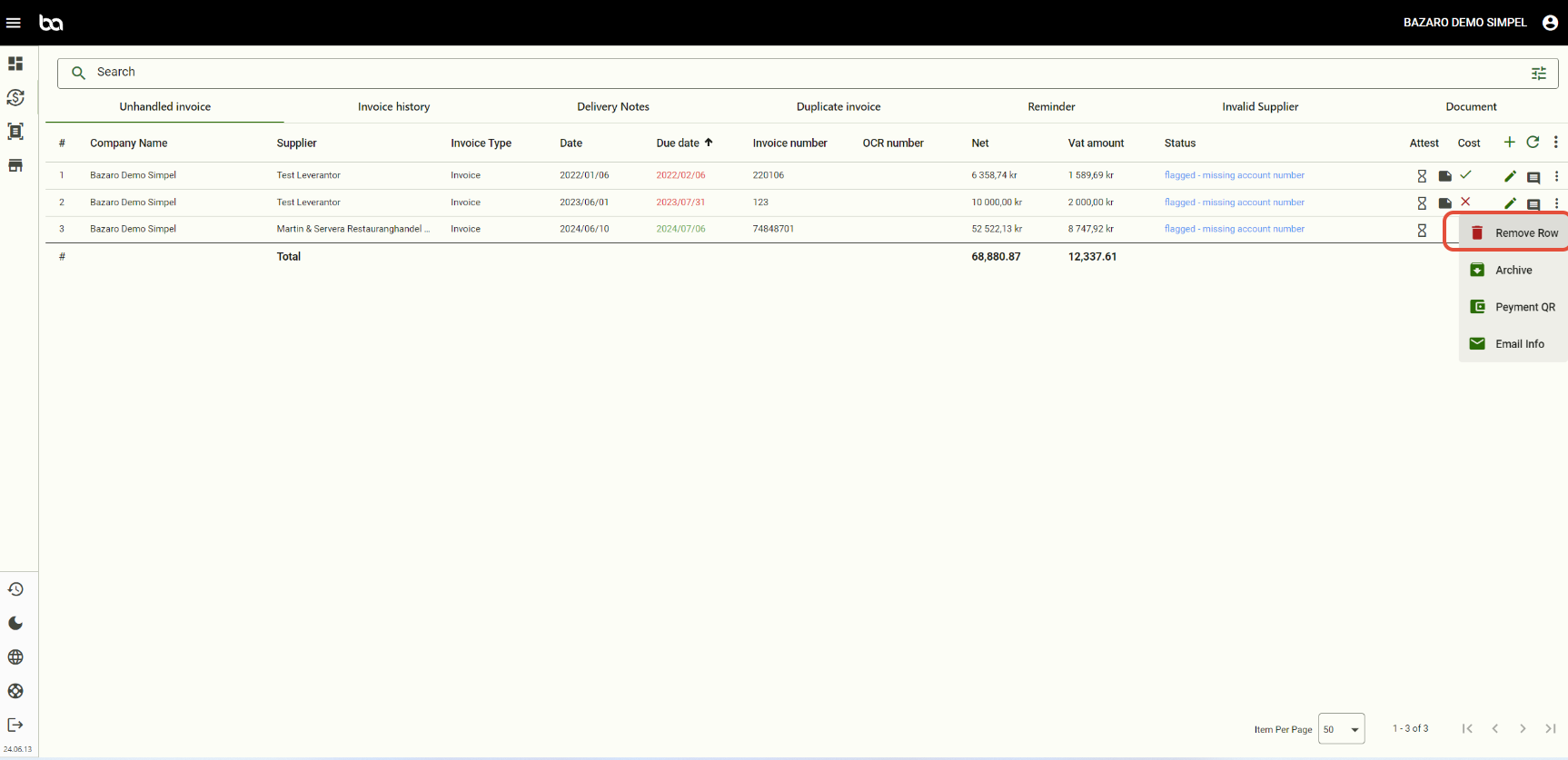Switch to Invalid Supplier tab
The height and width of the screenshot is (760, 1568).
1260,106
